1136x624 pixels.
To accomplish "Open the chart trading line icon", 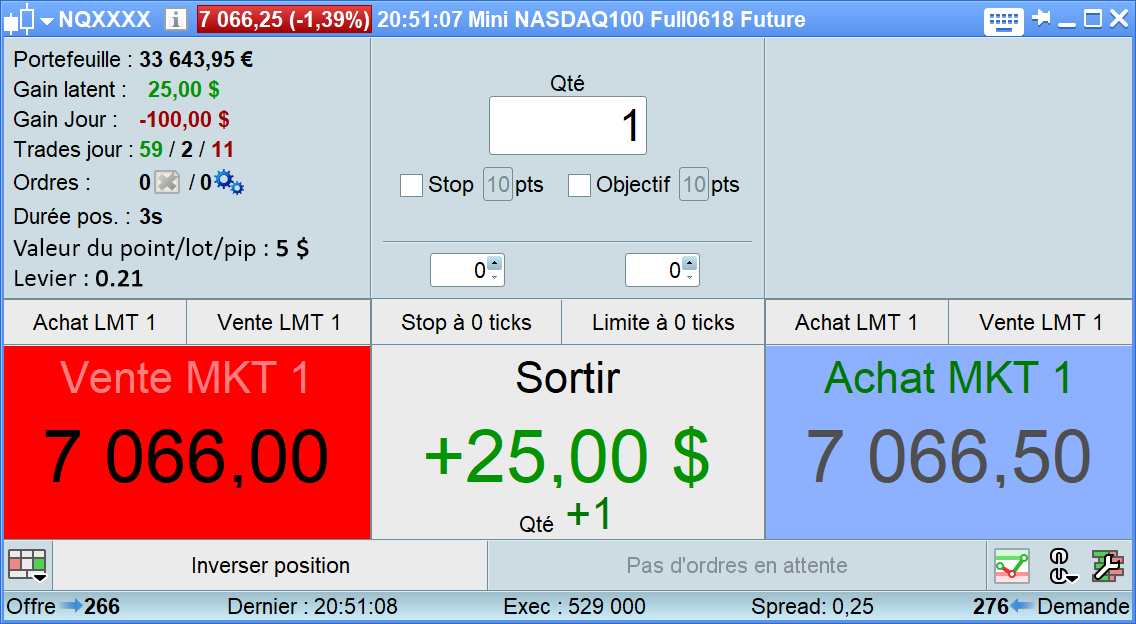I will [x=1012, y=566].
